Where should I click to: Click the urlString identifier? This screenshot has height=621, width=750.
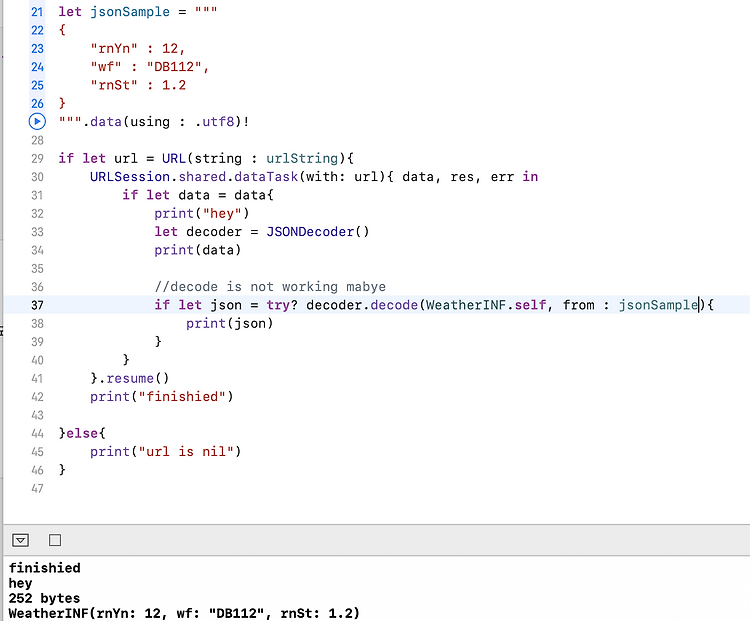click(x=302, y=158)
